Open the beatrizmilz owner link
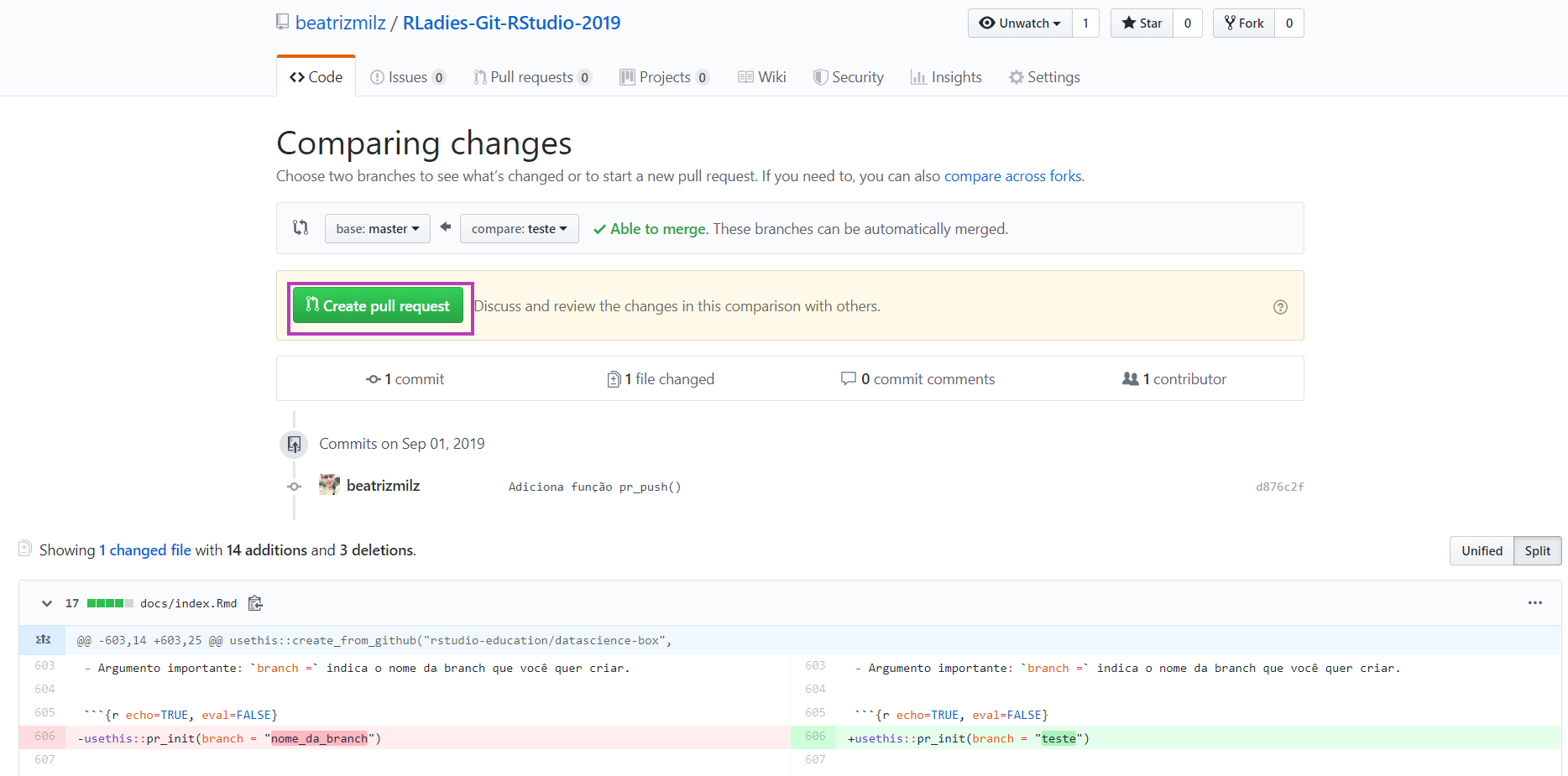 pyautogui.click(x=341, y=23)
